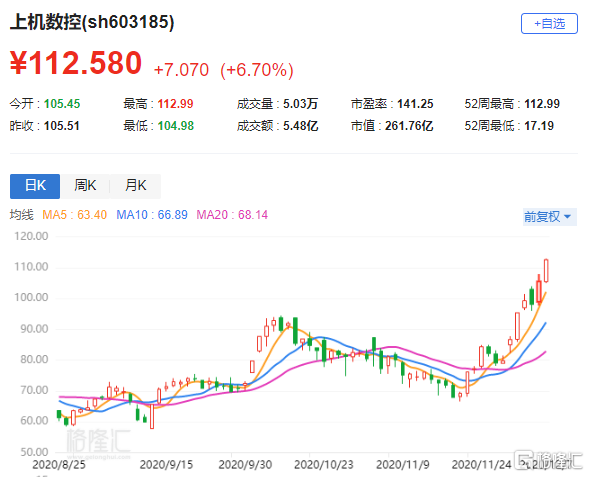Click the 今开 value 105.45
The height and width of the screenshot is (477, 589).
[62, 104]
